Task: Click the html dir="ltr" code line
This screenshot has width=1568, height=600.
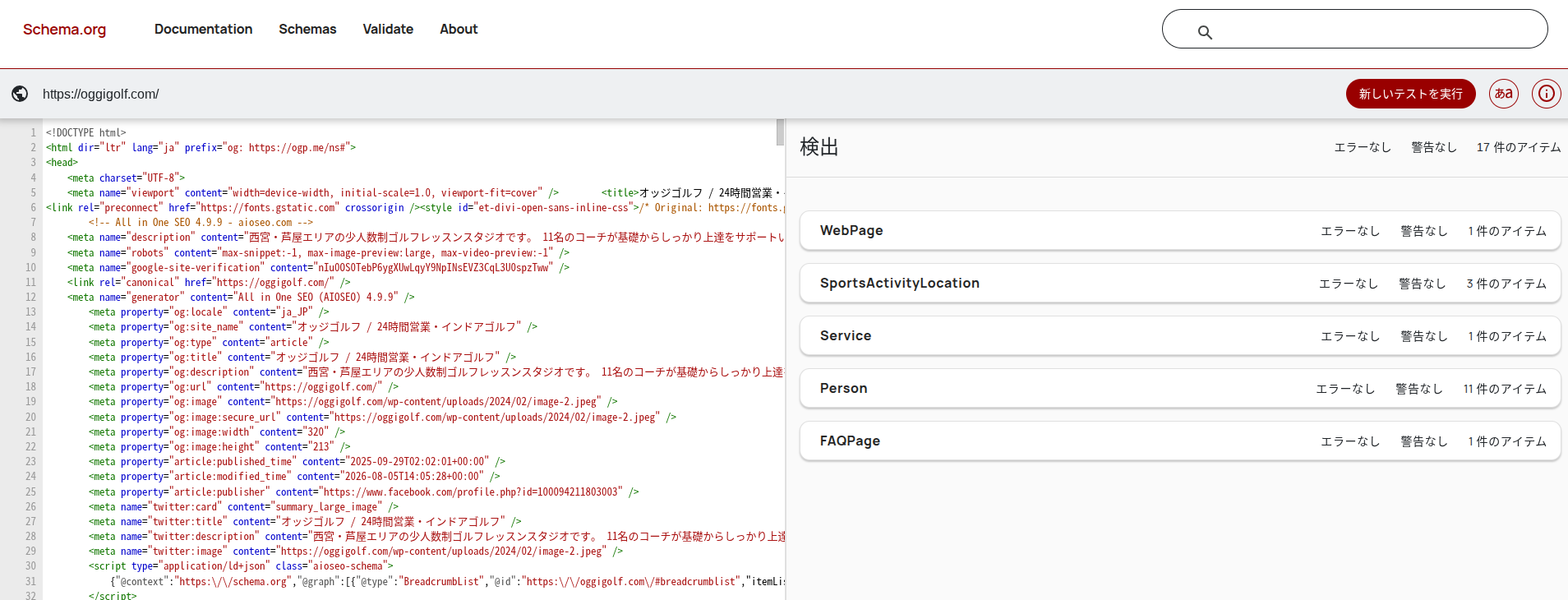Action: coord(201,148)
